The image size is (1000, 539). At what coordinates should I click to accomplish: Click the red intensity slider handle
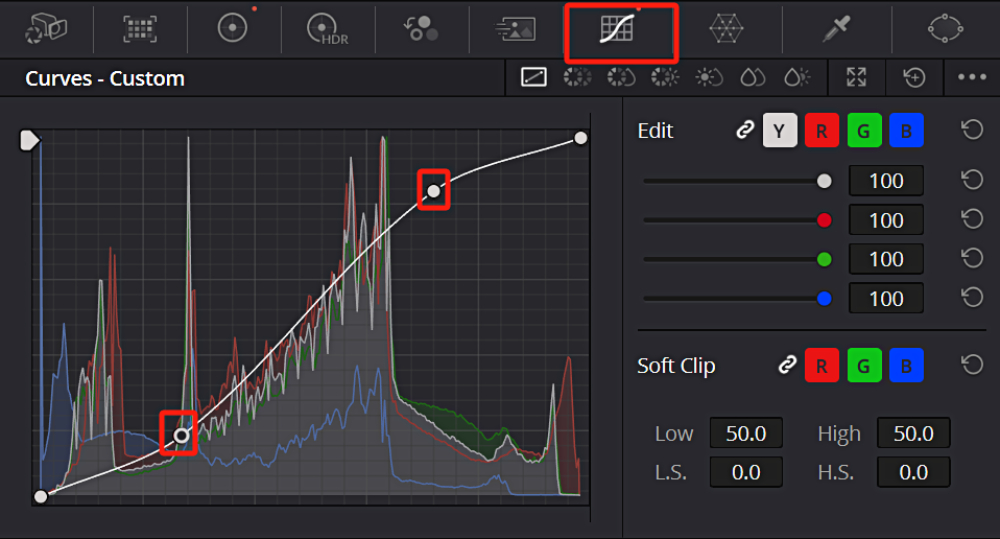(824, 221)
